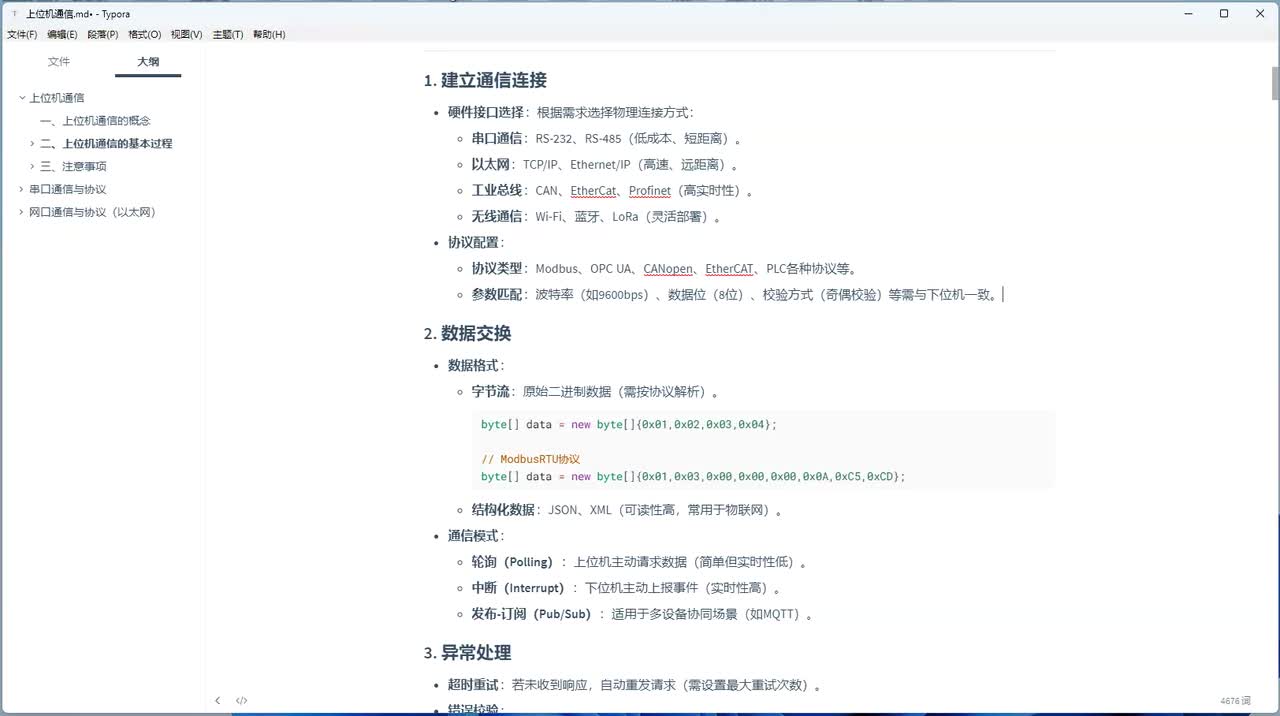Screen dimensions: 1280x716
Task: Open the 文件(F) menu
Action: coord(22,34)
